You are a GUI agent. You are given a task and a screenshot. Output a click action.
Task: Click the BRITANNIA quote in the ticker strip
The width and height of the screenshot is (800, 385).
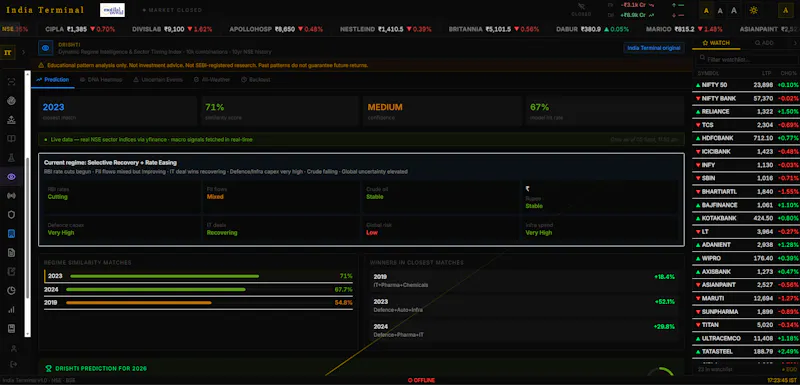point(493,29)
